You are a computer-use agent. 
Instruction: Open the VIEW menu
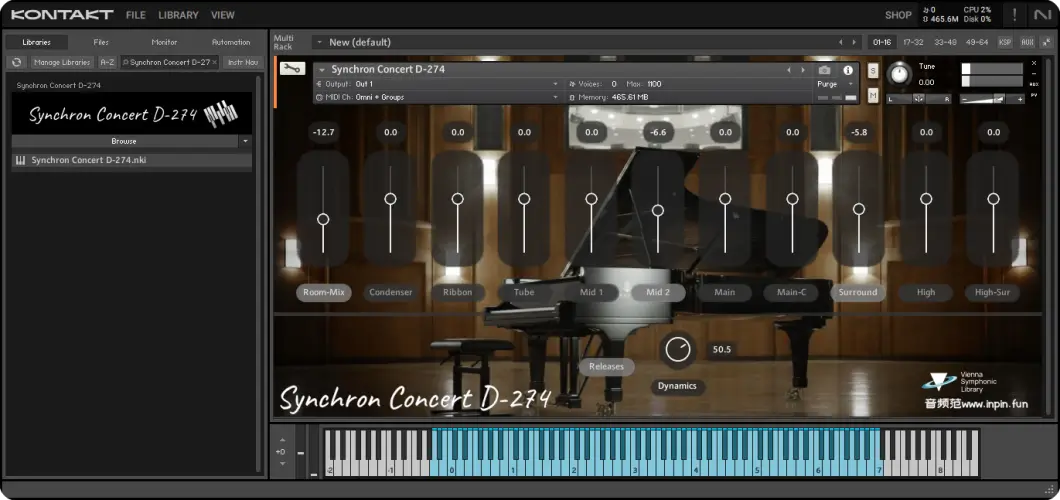223,15
